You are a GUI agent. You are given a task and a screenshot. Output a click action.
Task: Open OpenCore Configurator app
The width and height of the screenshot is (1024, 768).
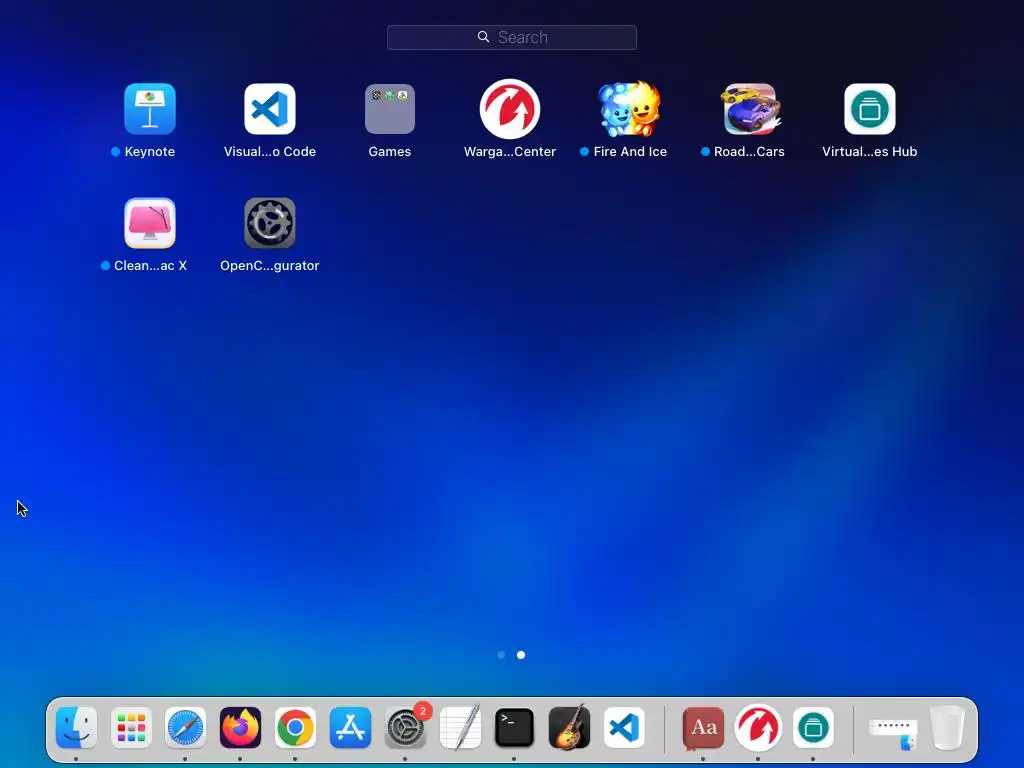270,223
